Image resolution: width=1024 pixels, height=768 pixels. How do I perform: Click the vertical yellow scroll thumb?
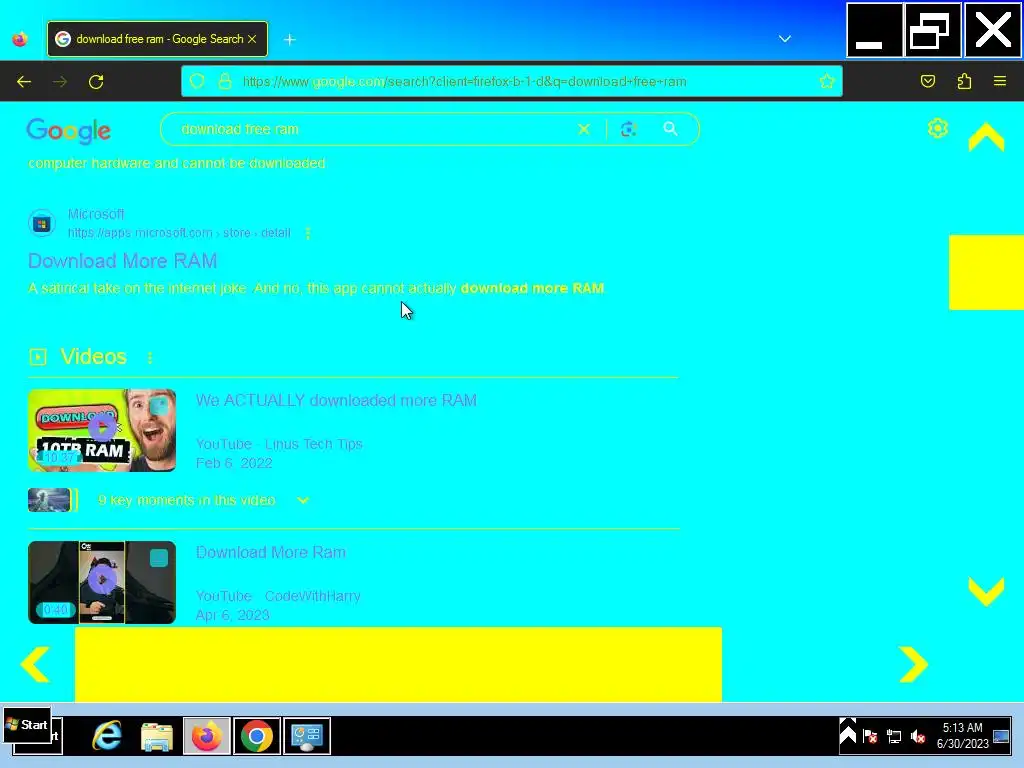click(x=986, y=272)
